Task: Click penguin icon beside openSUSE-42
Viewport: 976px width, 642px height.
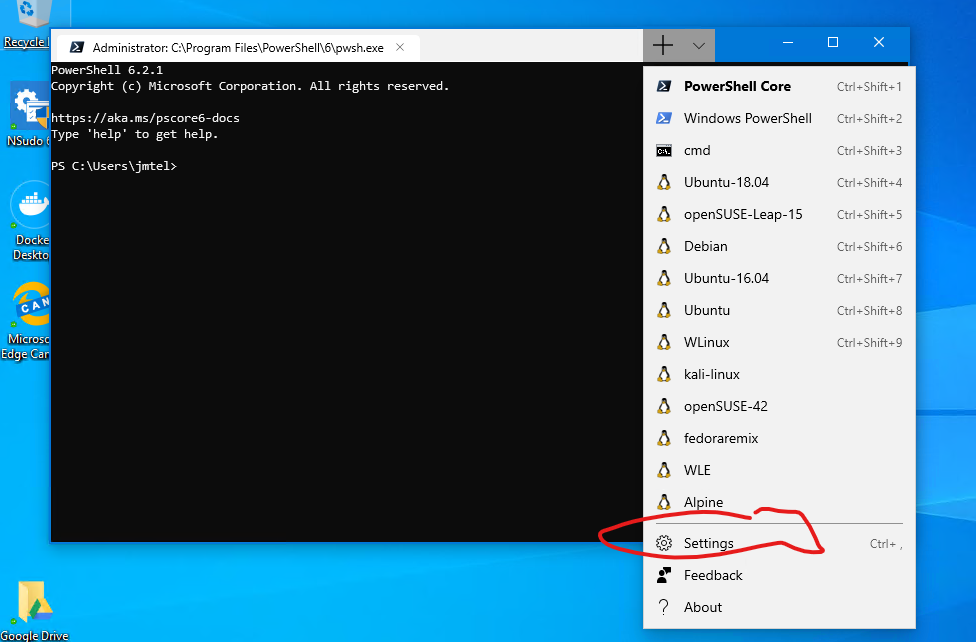Action: tap(664, 406)
